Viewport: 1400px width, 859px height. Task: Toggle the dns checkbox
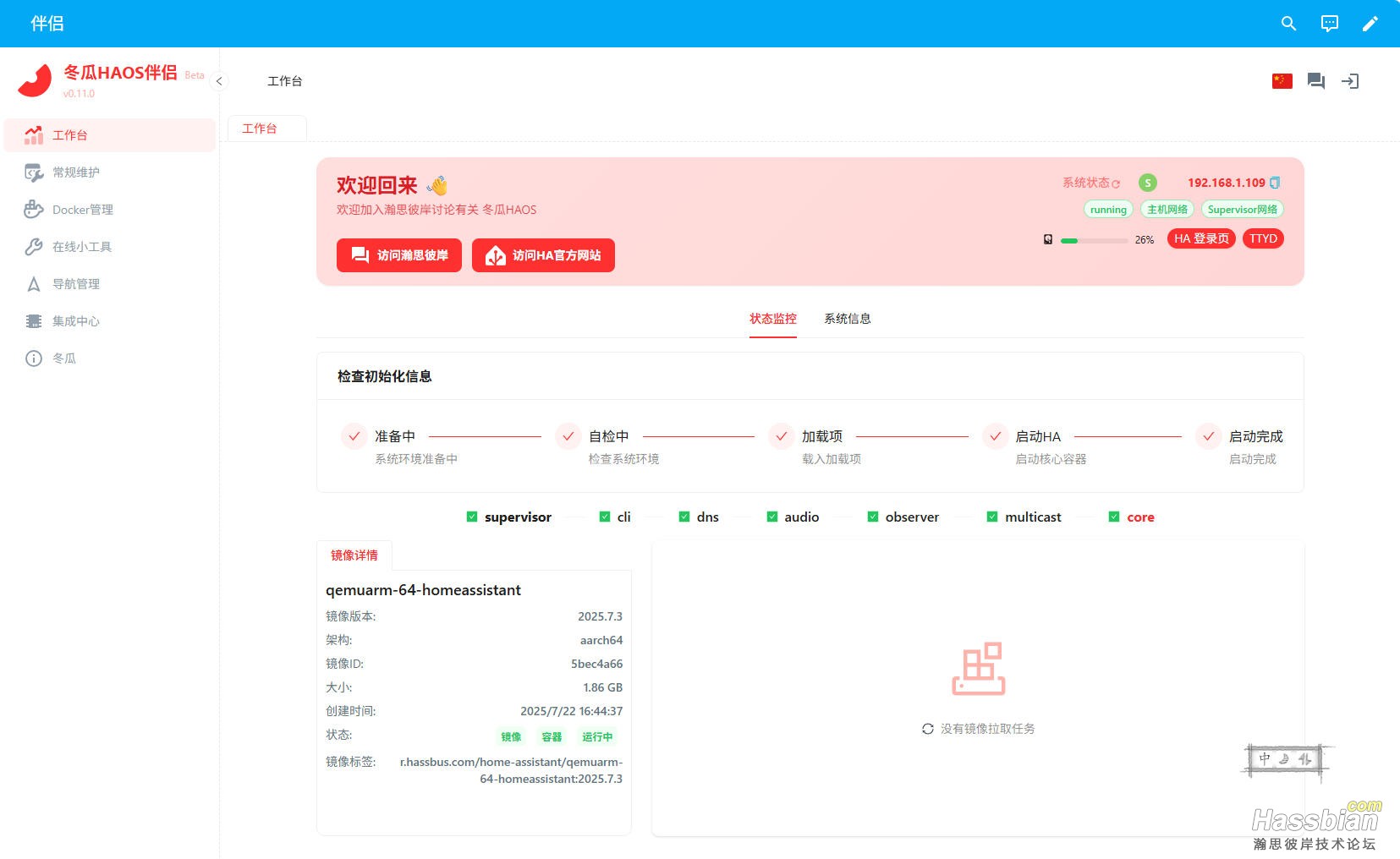[x=684, y=517]
